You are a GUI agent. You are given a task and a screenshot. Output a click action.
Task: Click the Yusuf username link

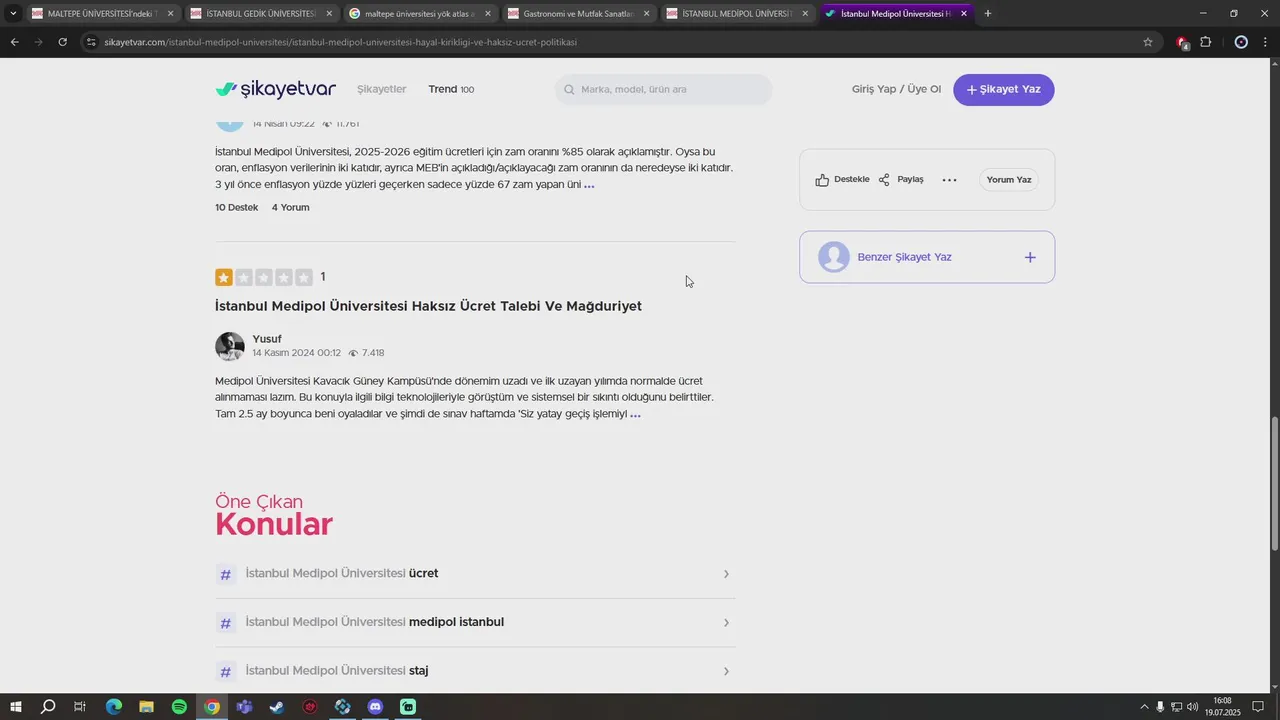(x=267, y=339)
